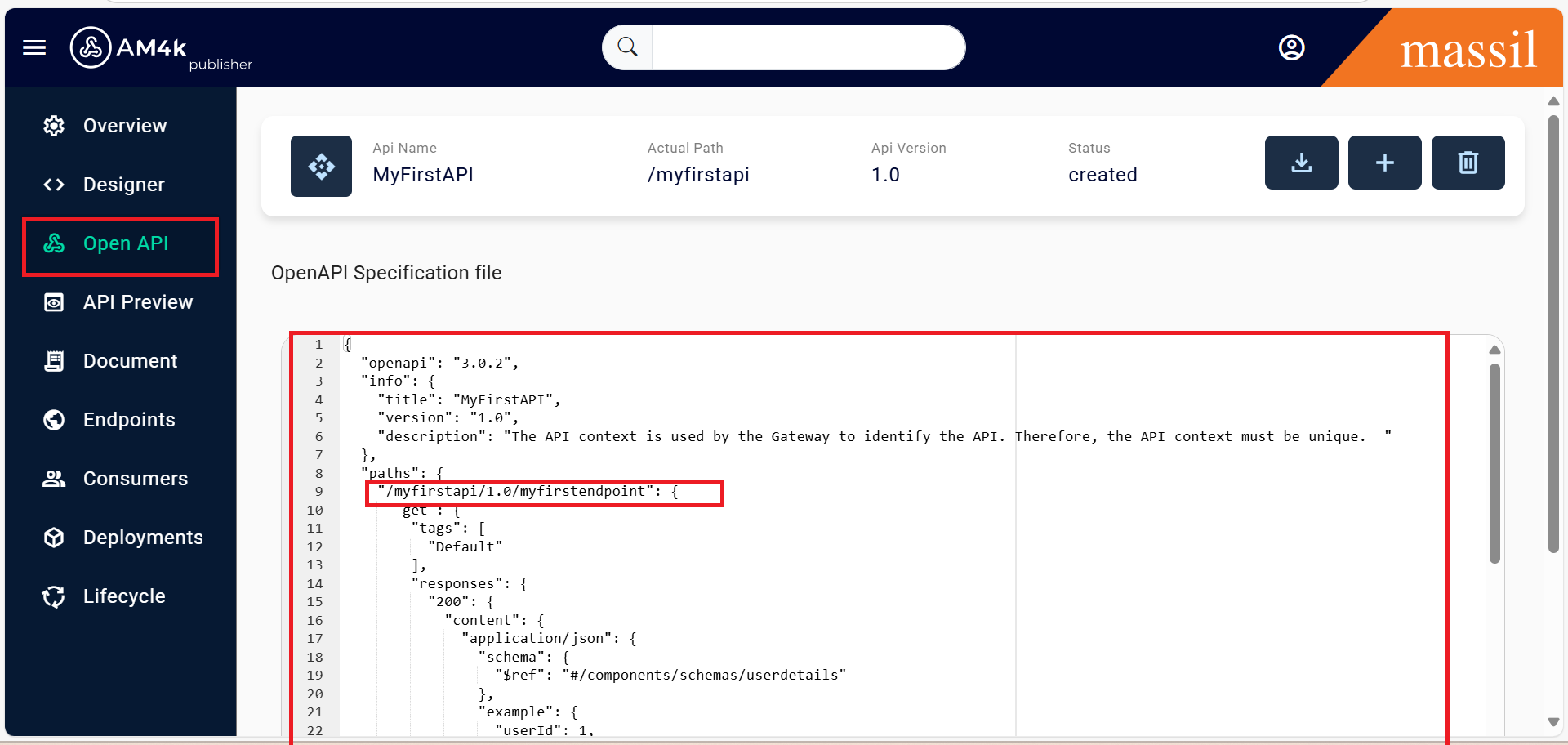Delete the API with trash icon
Image resolution: width=1568 pixels, height=745 pixels.
pos(1468,163)
